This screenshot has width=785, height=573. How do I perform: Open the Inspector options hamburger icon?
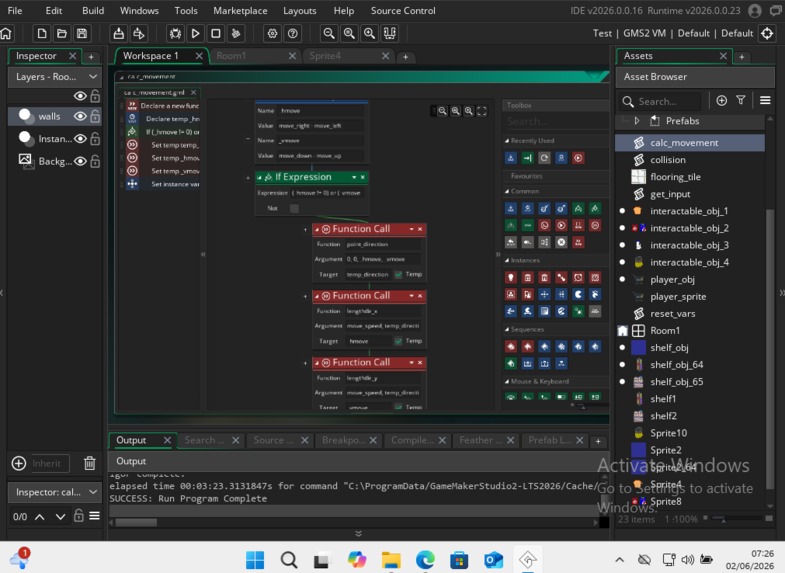tap(94, 516)
